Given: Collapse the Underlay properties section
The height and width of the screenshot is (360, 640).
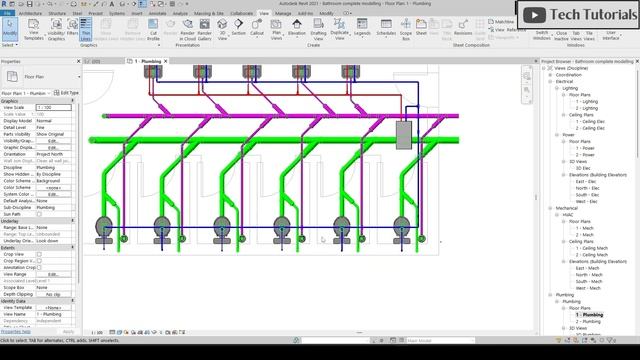Looking at the screenshot, I should (73, 221).
